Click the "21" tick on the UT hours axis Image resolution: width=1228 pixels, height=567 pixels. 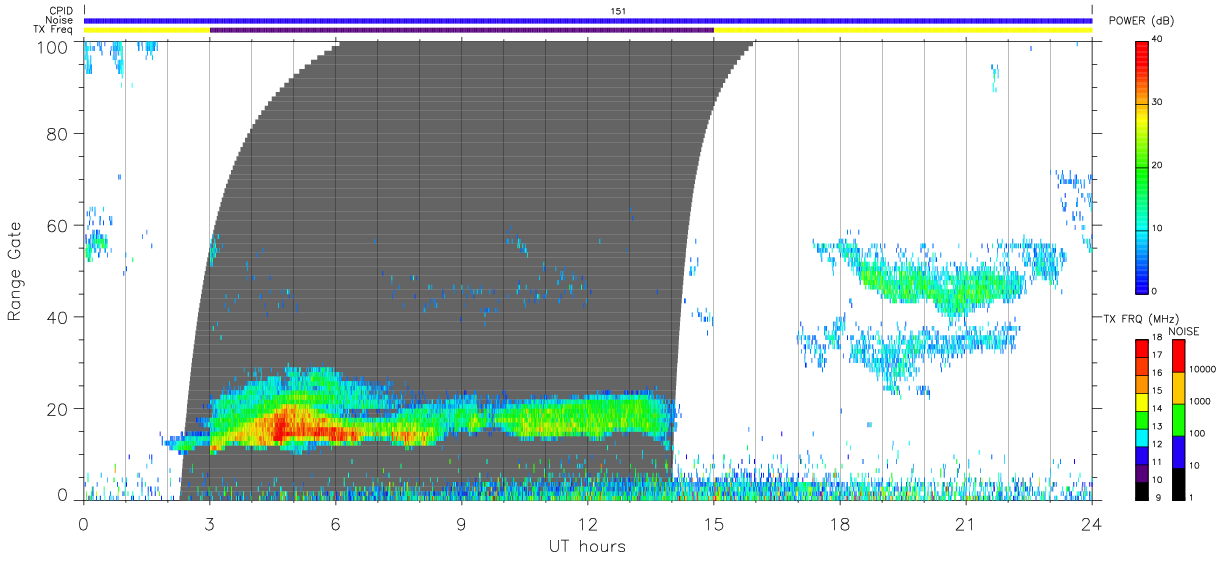pyautogui.click(x=965, y=523)
